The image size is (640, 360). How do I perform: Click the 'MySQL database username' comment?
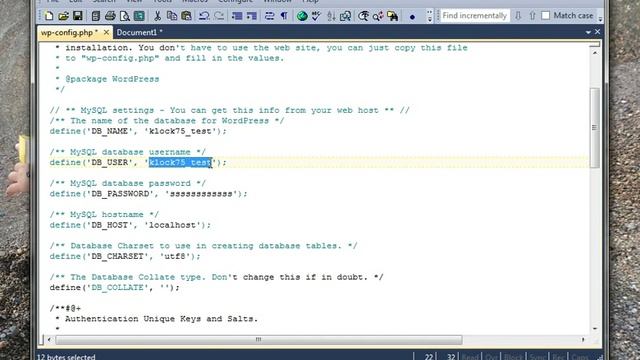pos(128,152)
